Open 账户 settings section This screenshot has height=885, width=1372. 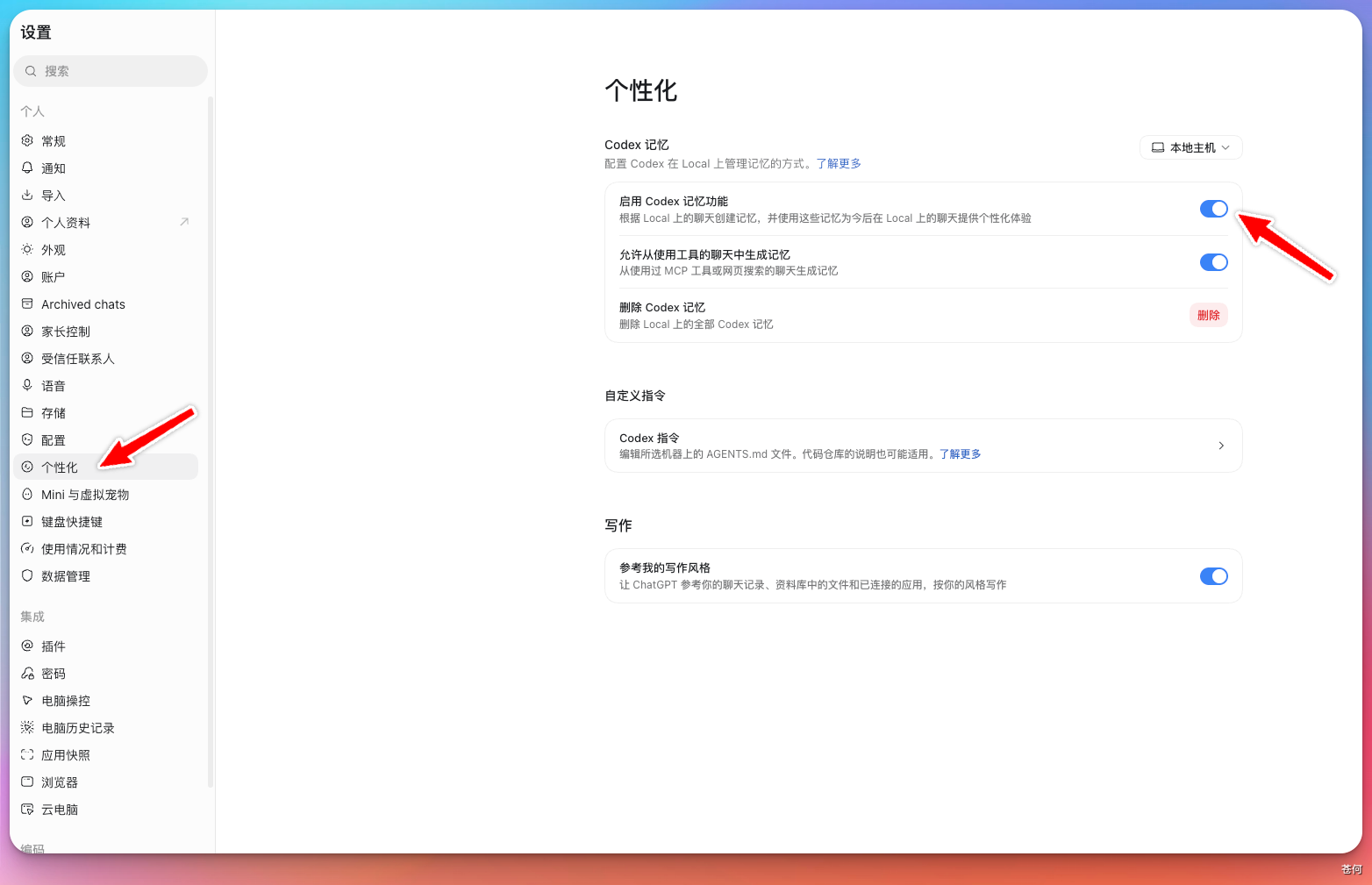pos(106,276)
